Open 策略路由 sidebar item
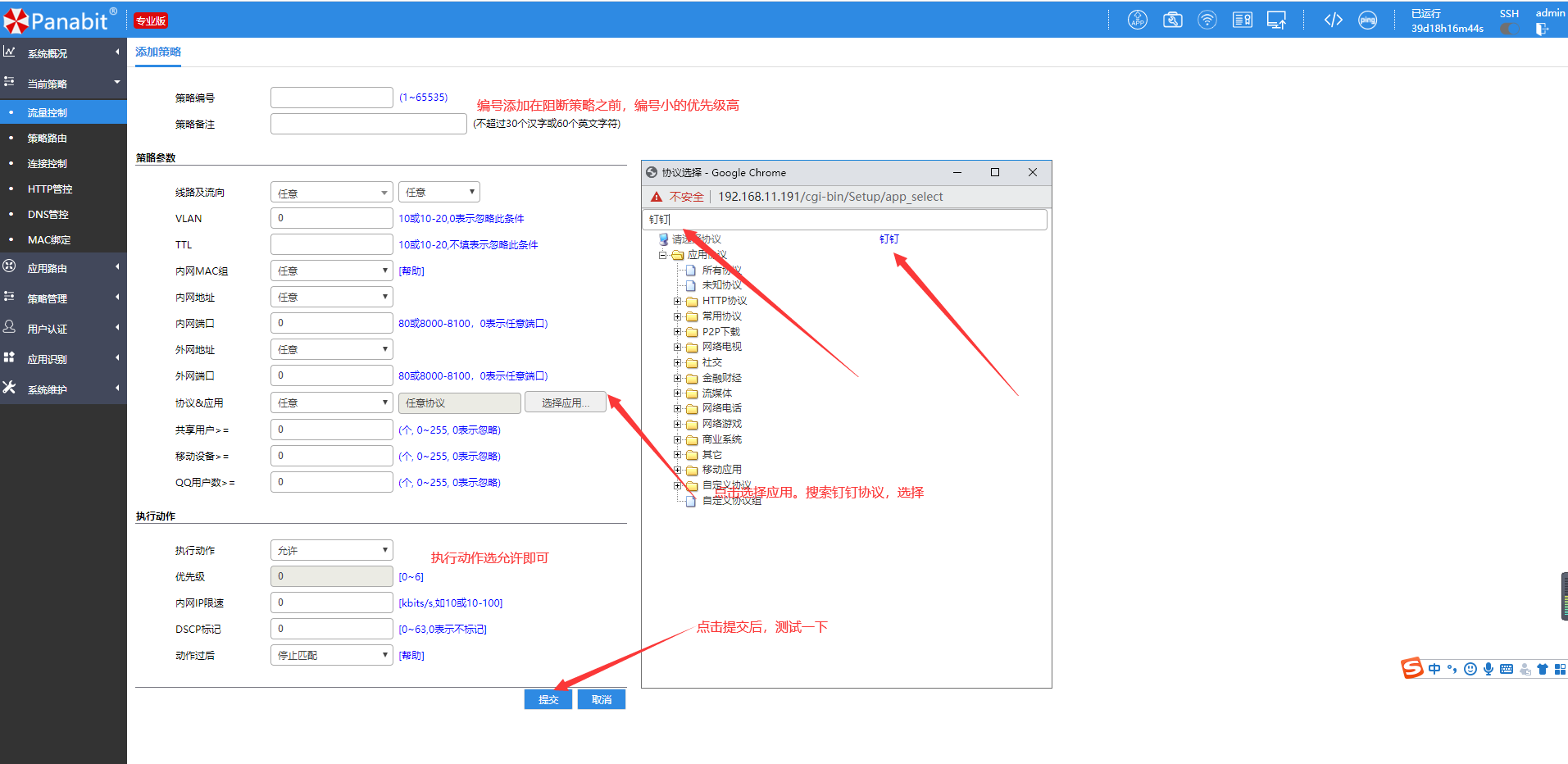The image size is (1568, 764). pos(63,138)
